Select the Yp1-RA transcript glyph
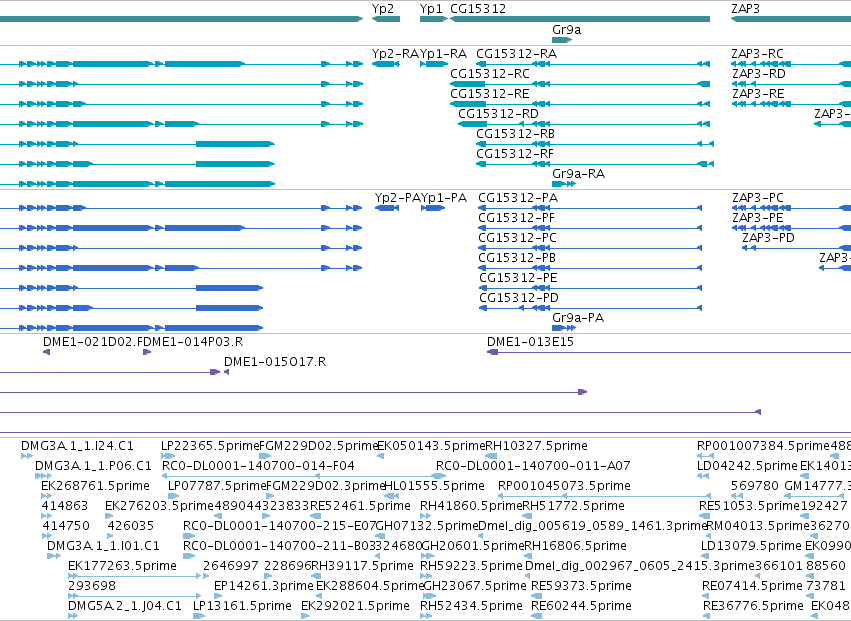This screenshot has height=621, width=851. pyautogui.click(x=434, y=64)
